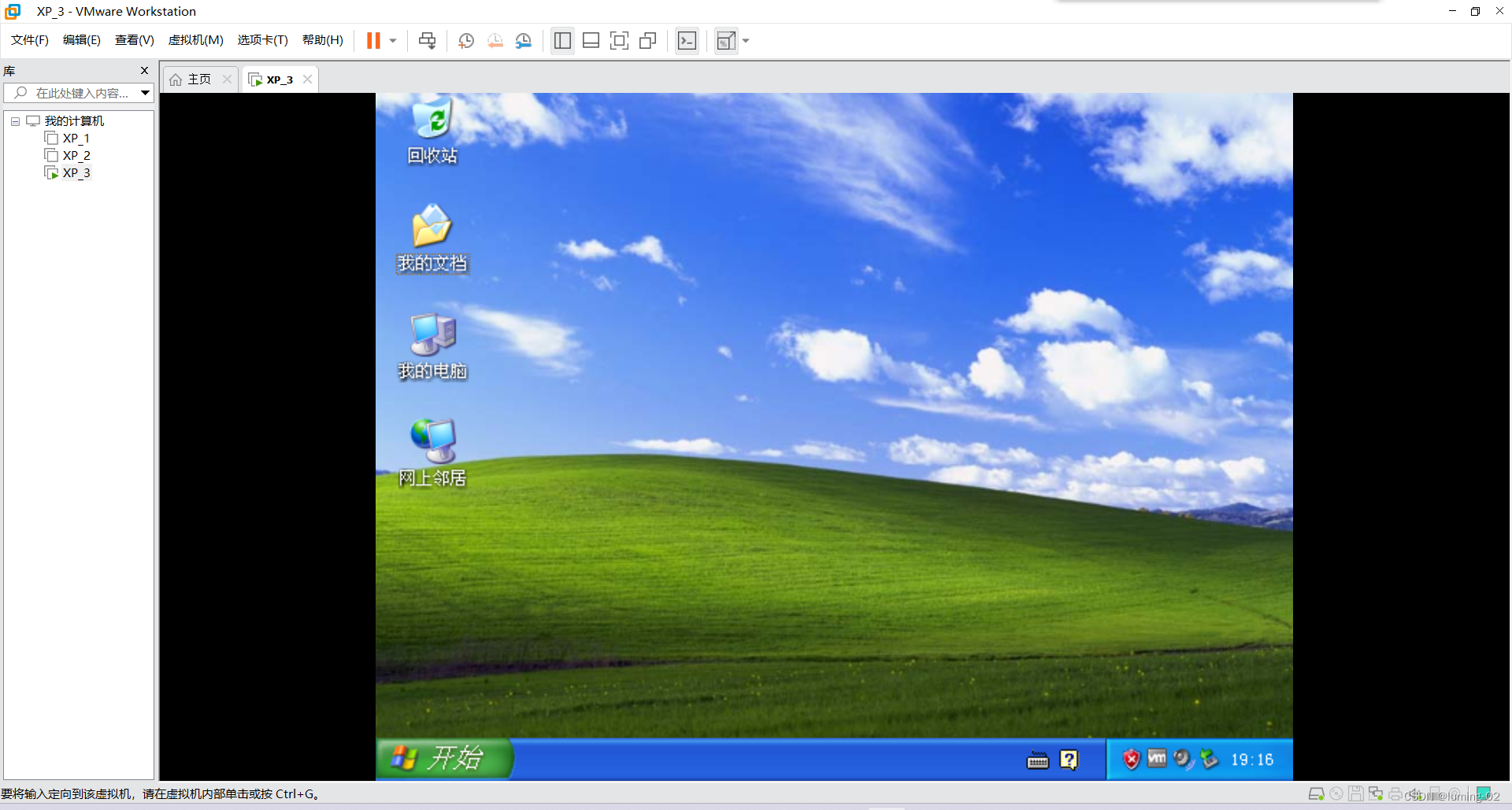Open the snapshot manager

pos(524,41)
